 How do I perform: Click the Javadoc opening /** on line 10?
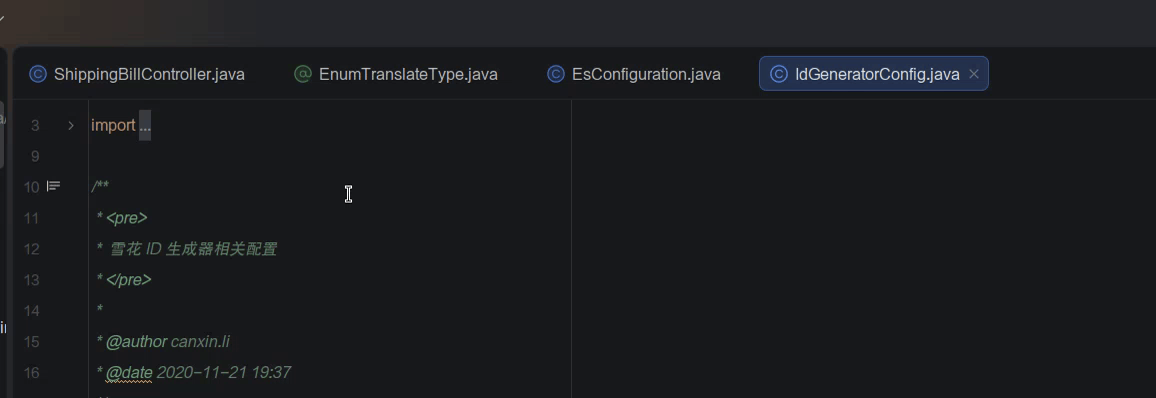pos(100,186)
